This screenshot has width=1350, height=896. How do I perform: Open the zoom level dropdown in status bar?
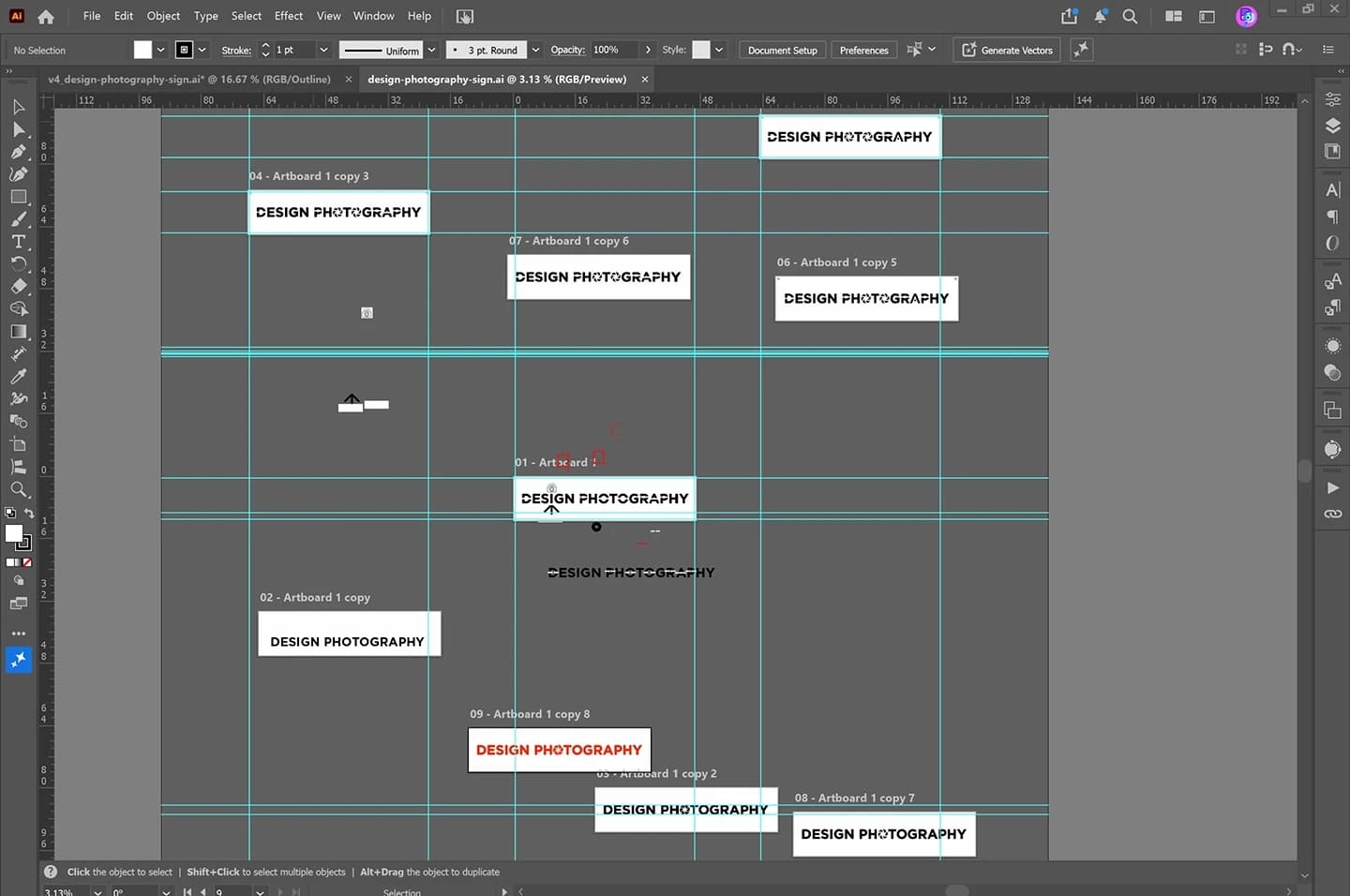[97, 892]
